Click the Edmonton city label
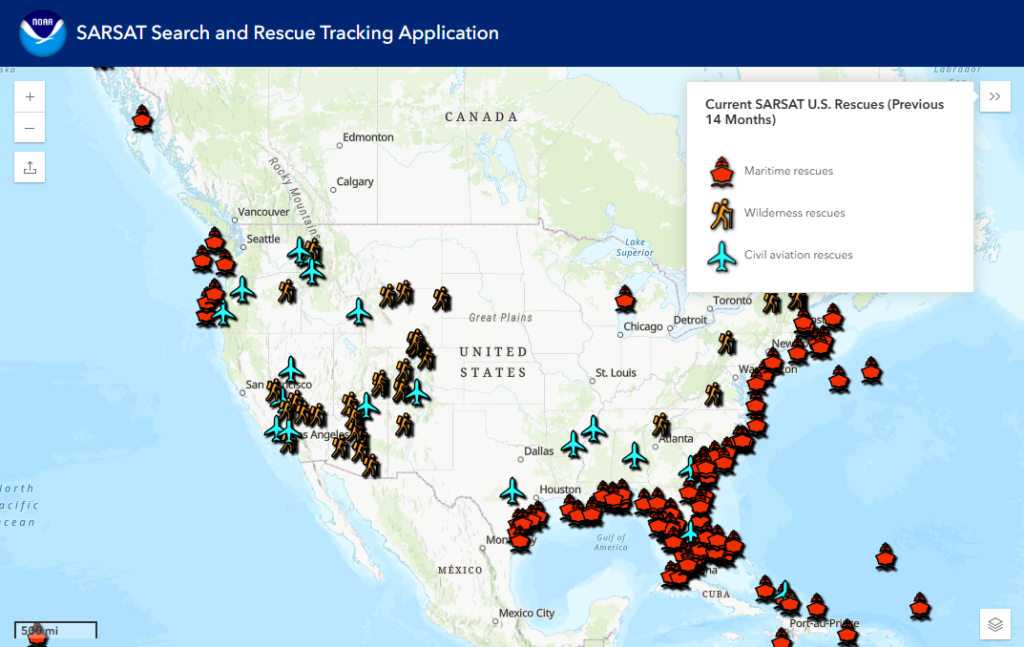Viewport: 1024px width, 647px height. 368,137
